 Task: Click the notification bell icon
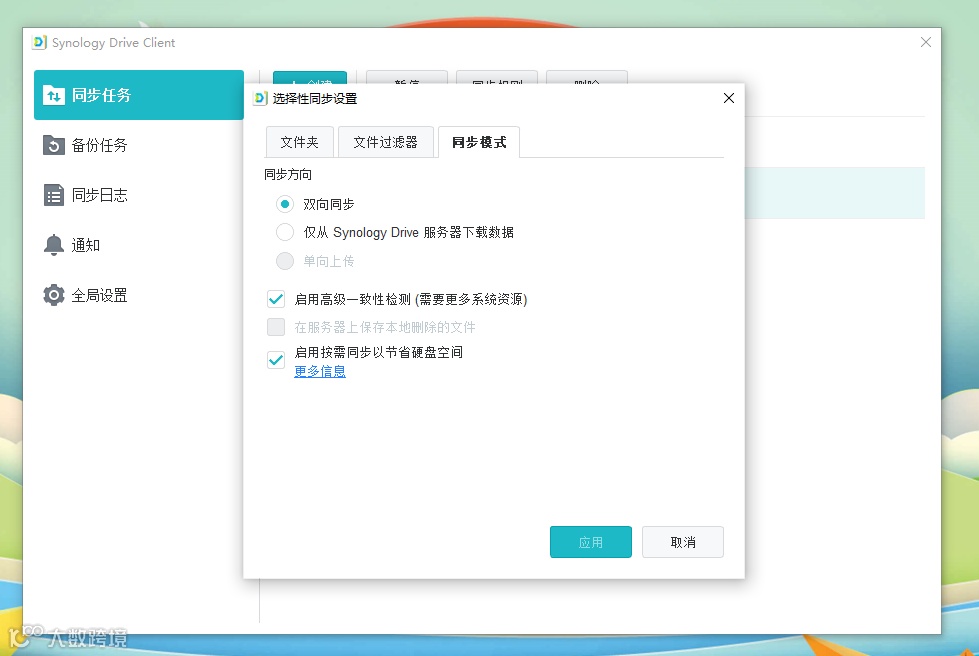pos(54,245)
